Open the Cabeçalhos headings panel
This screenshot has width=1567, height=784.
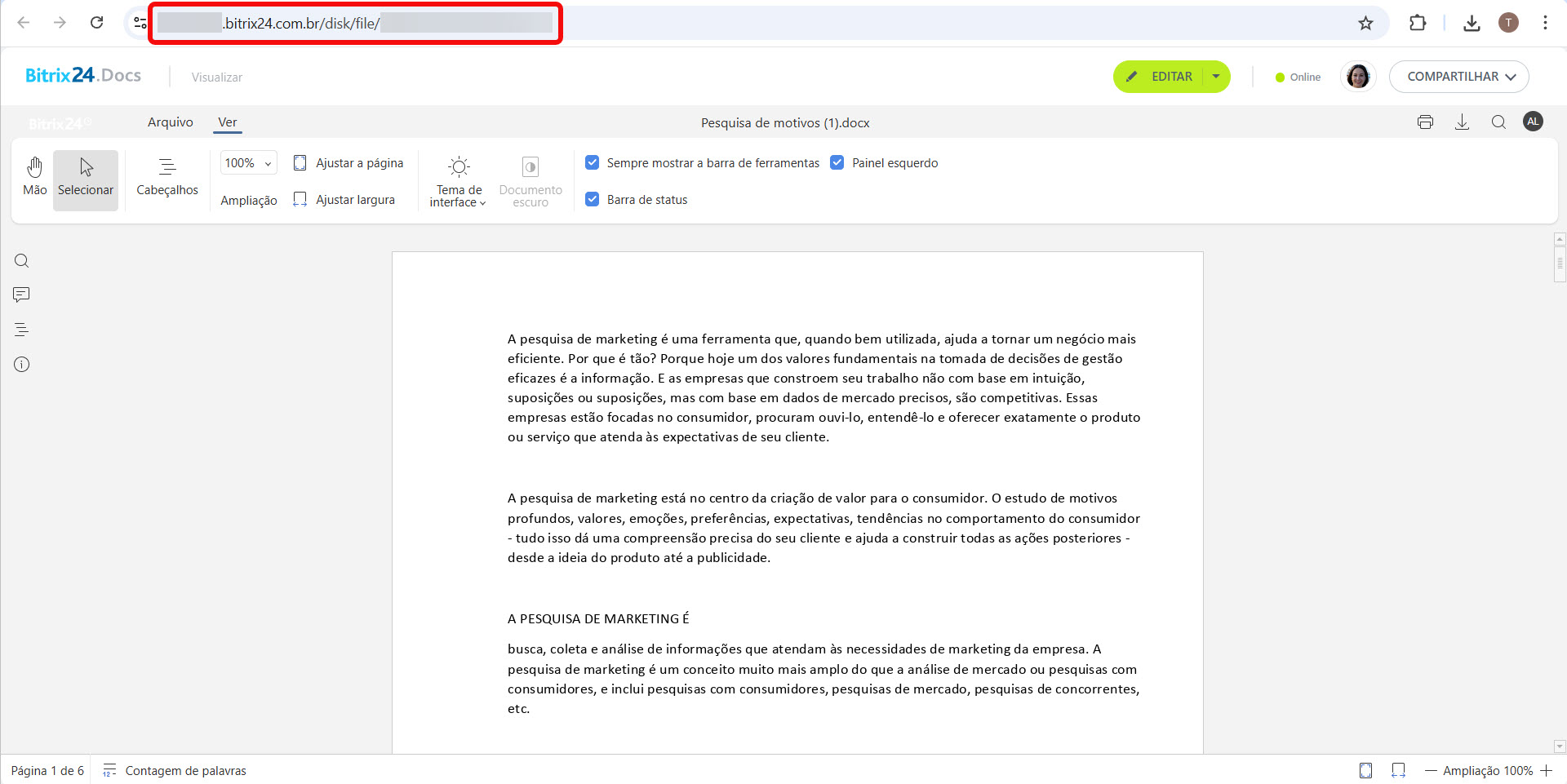(167, 177)
